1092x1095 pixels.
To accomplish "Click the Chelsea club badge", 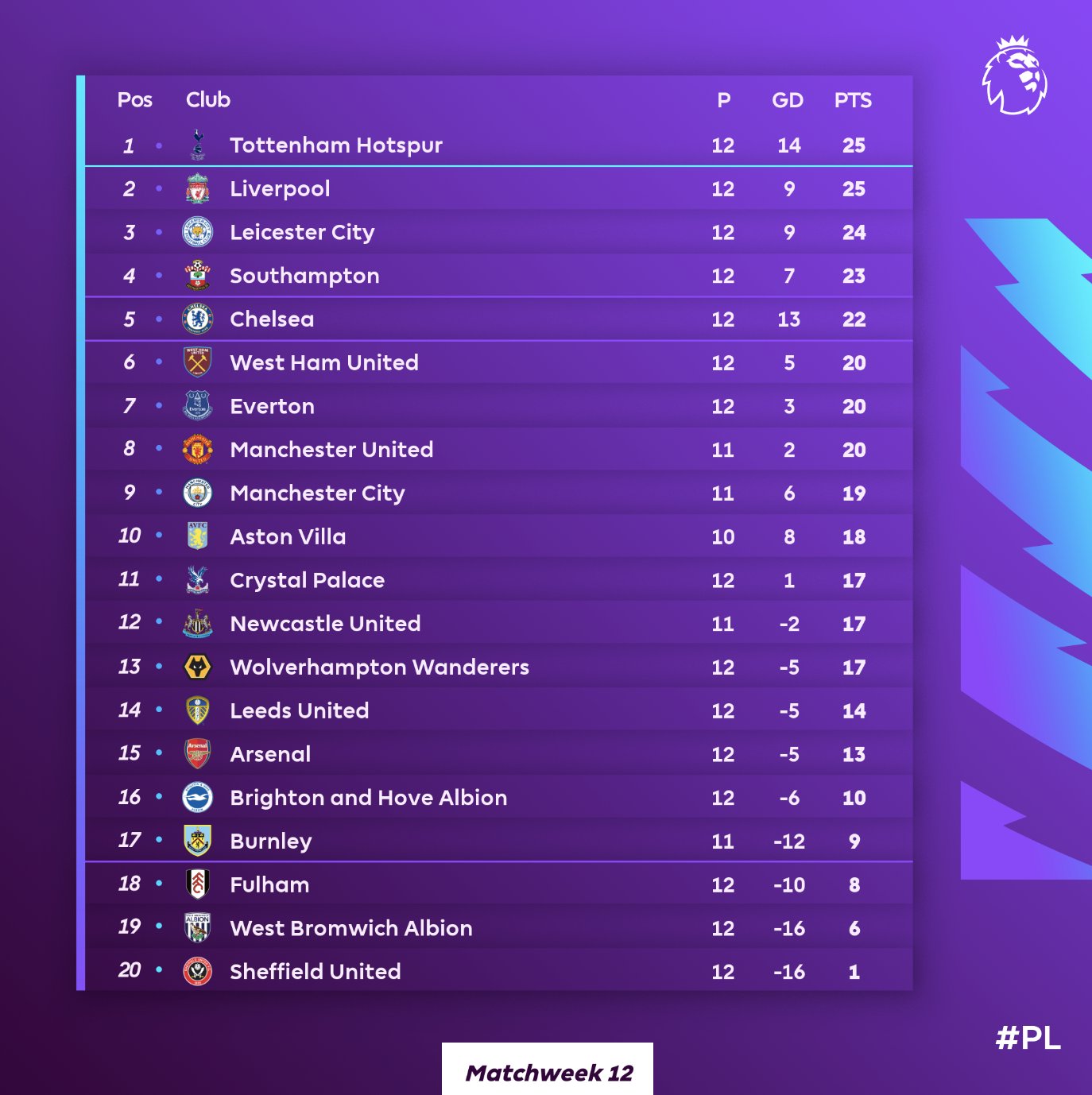I will click(197, 319).
